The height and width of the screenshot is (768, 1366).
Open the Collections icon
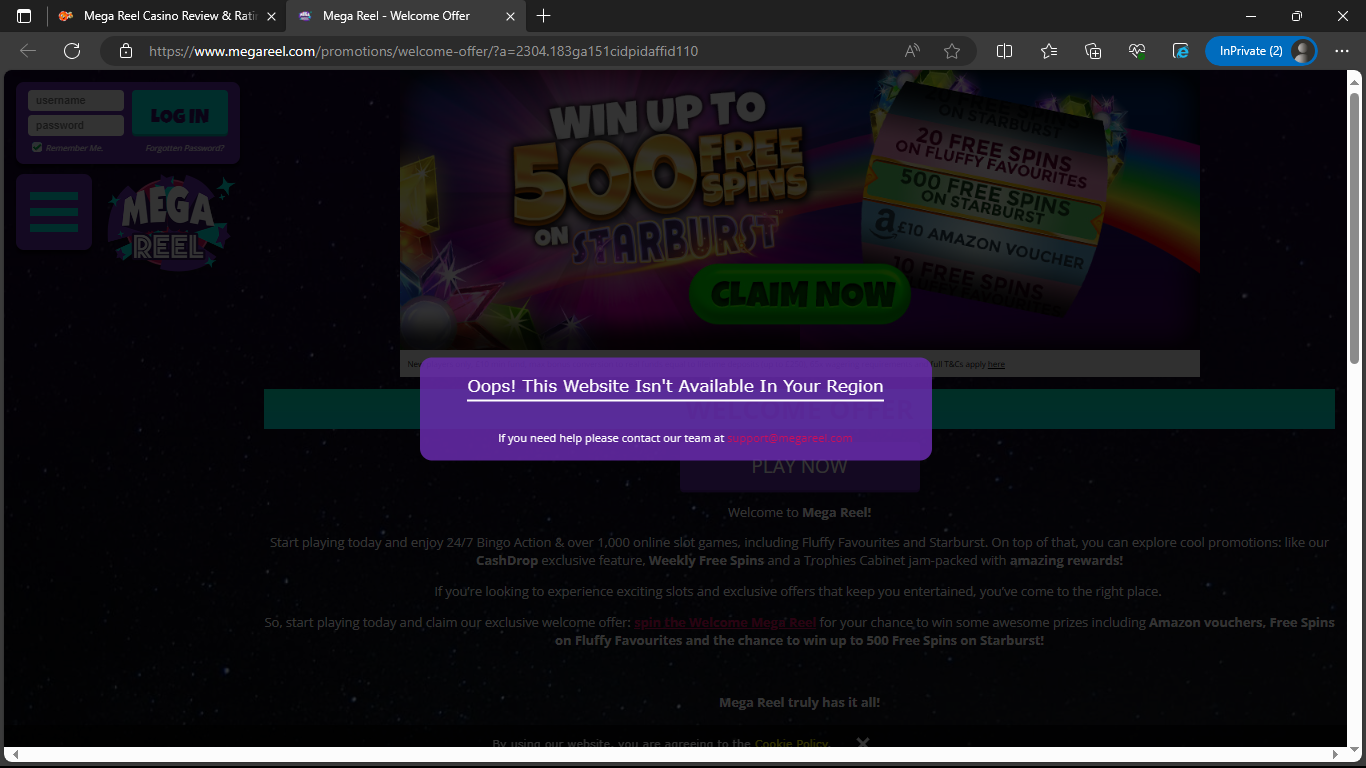coord(1092,51)
